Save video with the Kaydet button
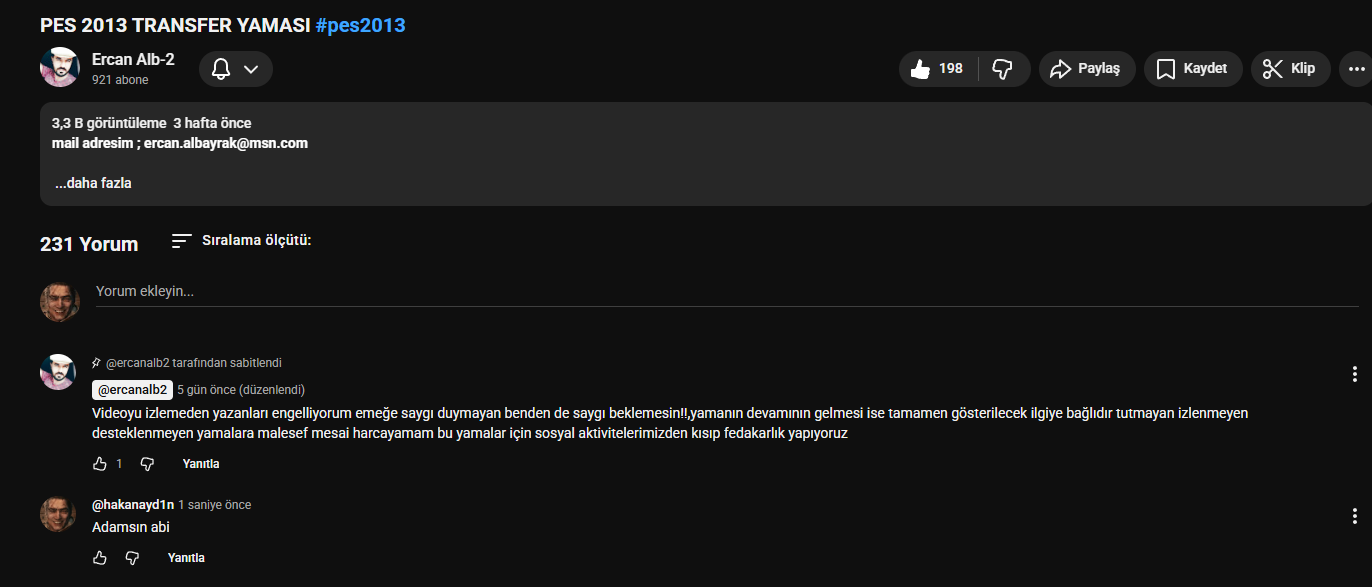 point(1193,69)
